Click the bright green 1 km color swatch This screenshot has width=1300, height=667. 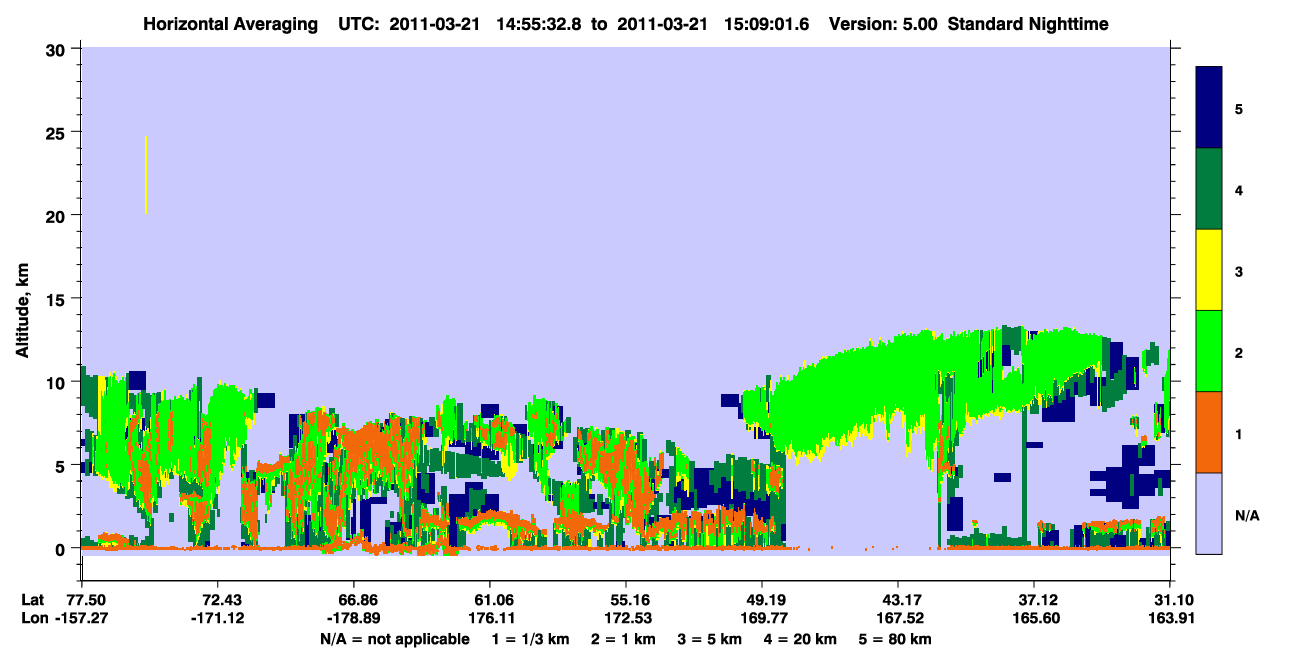1209,351
